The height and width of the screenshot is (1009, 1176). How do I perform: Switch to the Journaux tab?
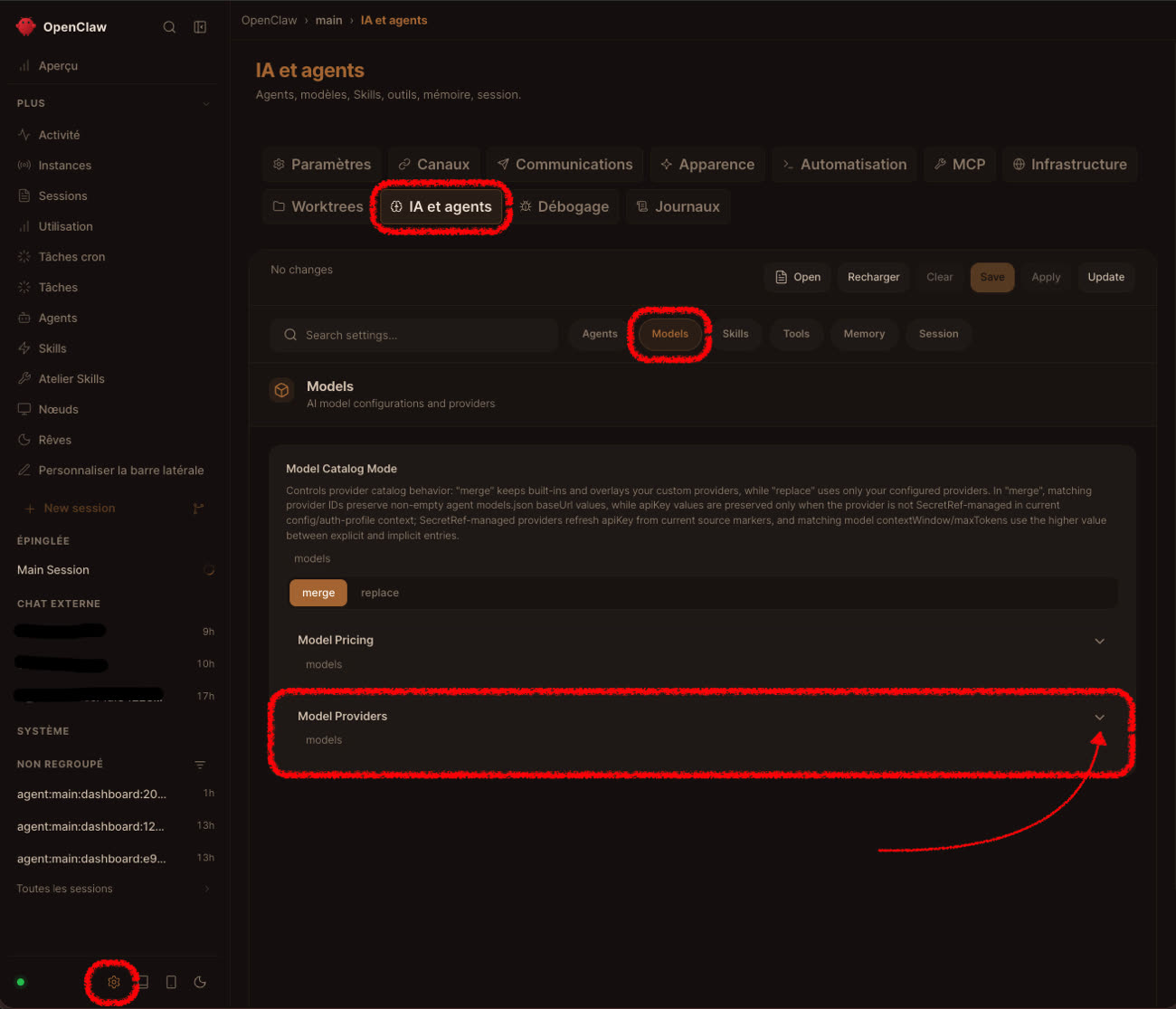click(678, 206)
